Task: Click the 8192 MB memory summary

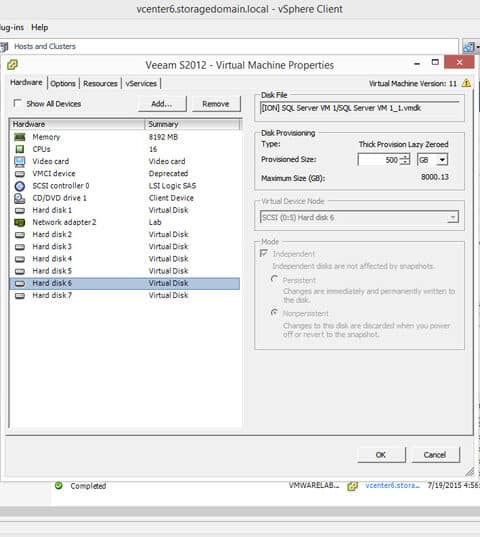Action: [x=163, y=137]
